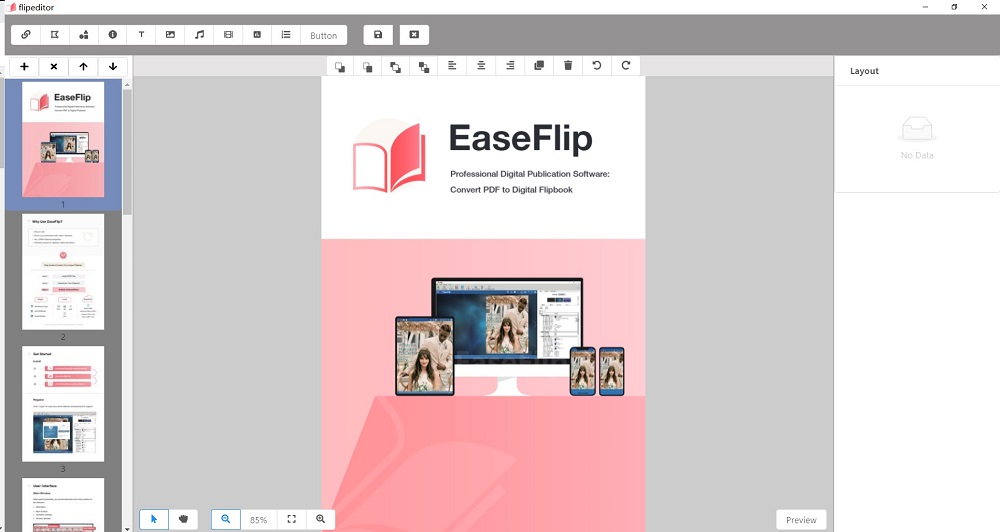Click the link insert icon in toolbar

26,35
